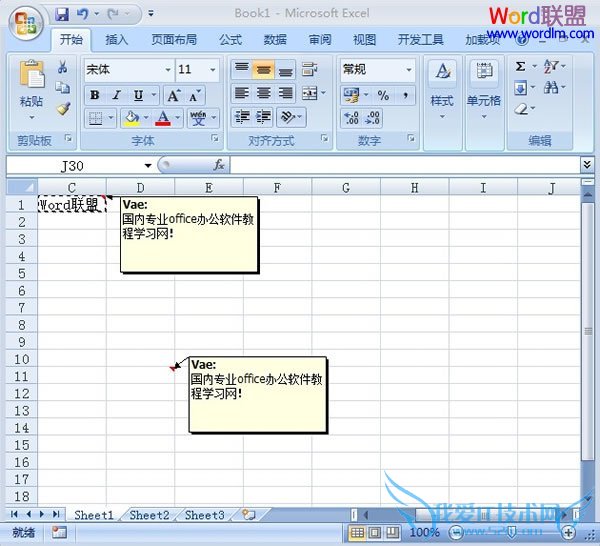Open the 数字 dialog launcher

pos(411,138)
